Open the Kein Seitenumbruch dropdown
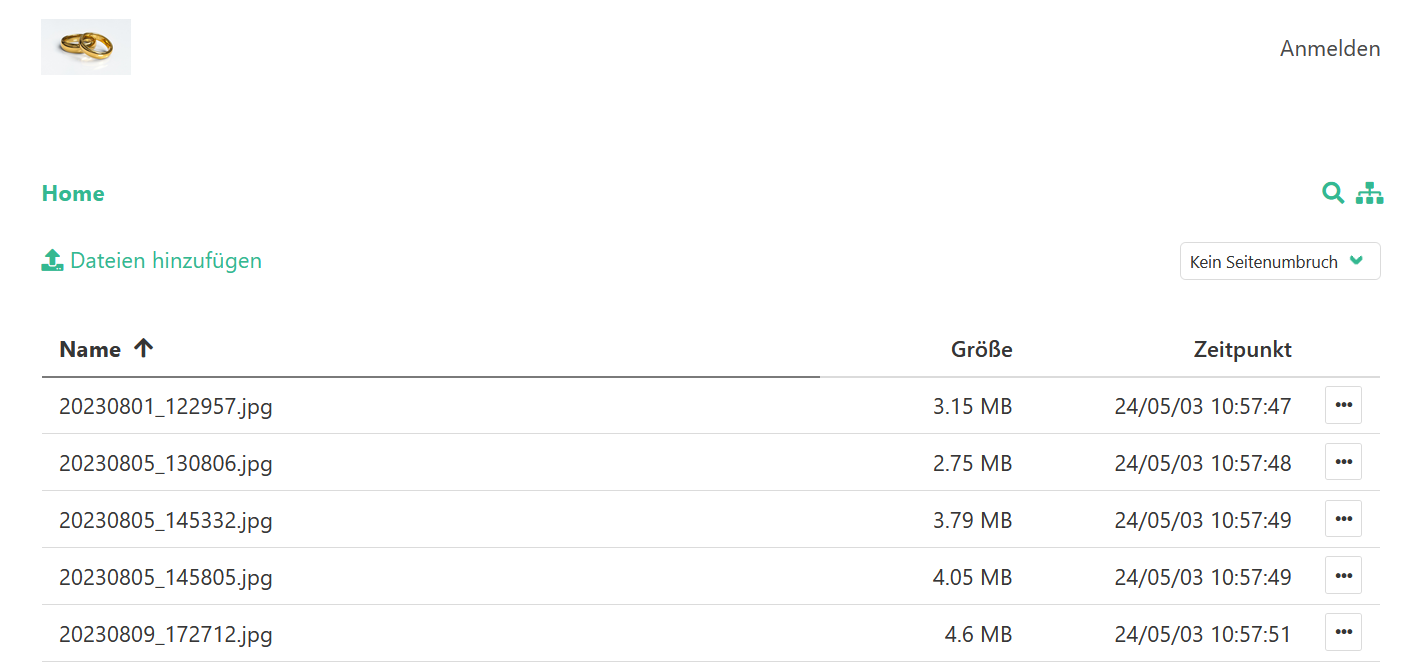Viewport: 1406px width, 667px height. tap(1280, 261)
